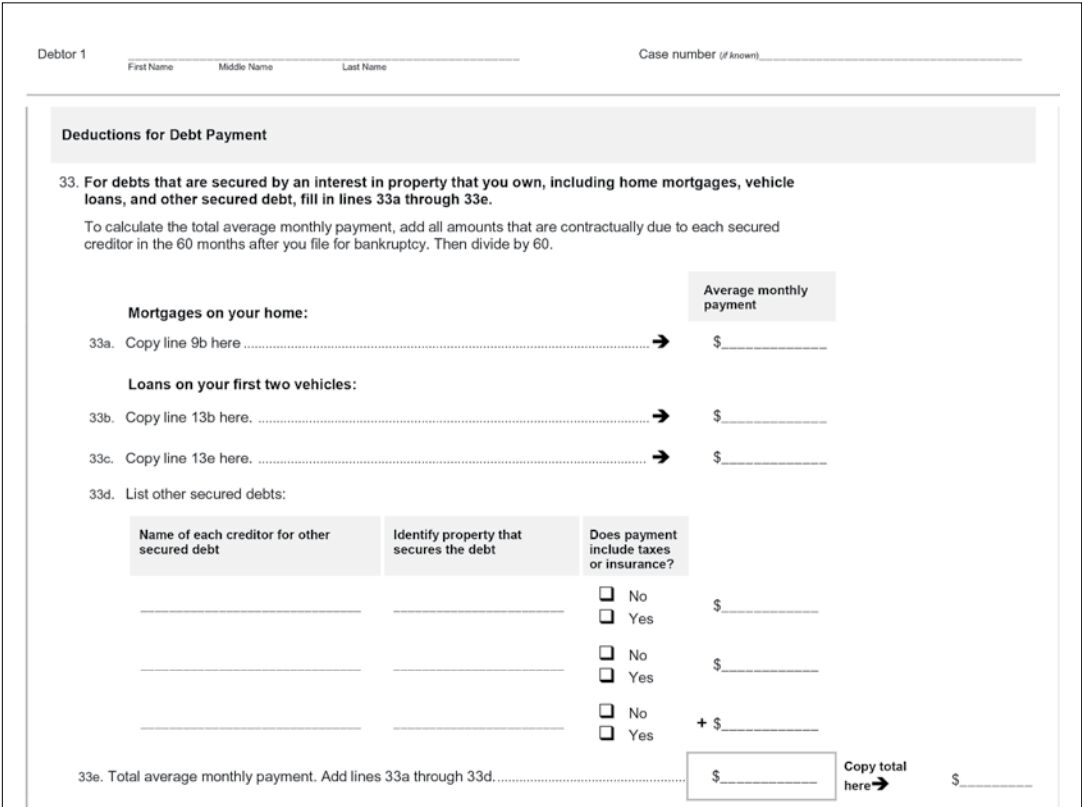Click the arrow icon on line 33a
The height and width of the screenshot is (807, 1082).
[x=660, y=341]
